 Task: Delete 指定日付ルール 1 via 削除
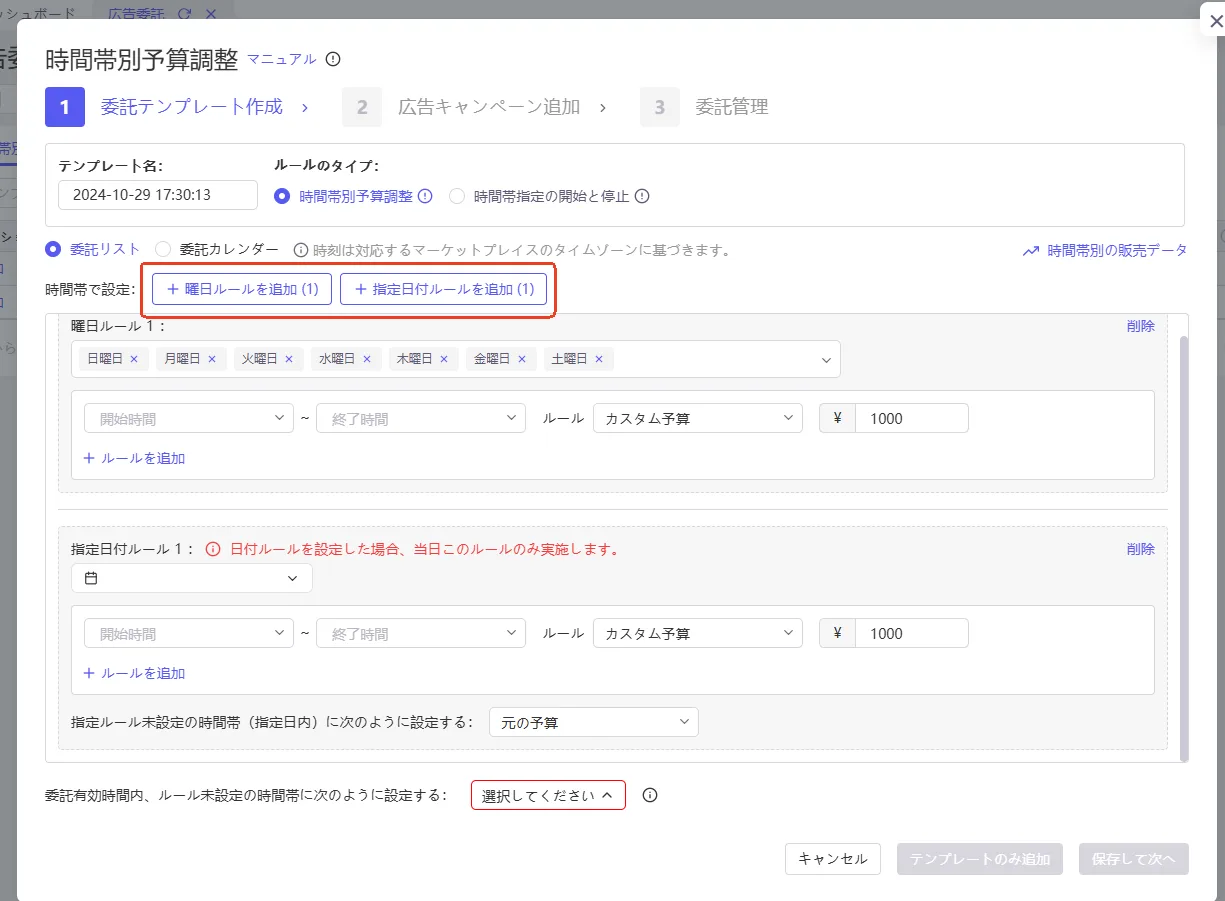pyautogui.click(x=1141, y=549)
